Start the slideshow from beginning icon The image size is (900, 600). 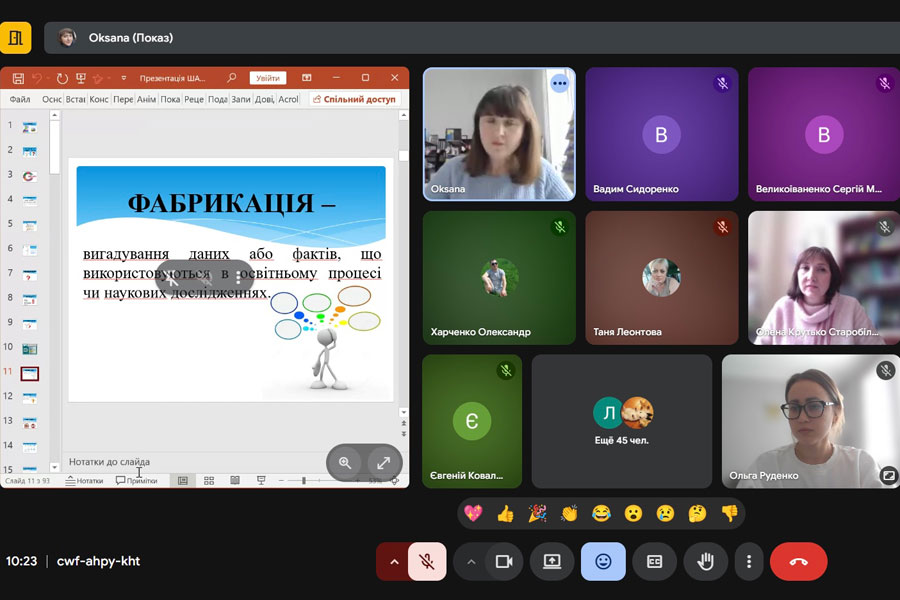coord(81,78)
